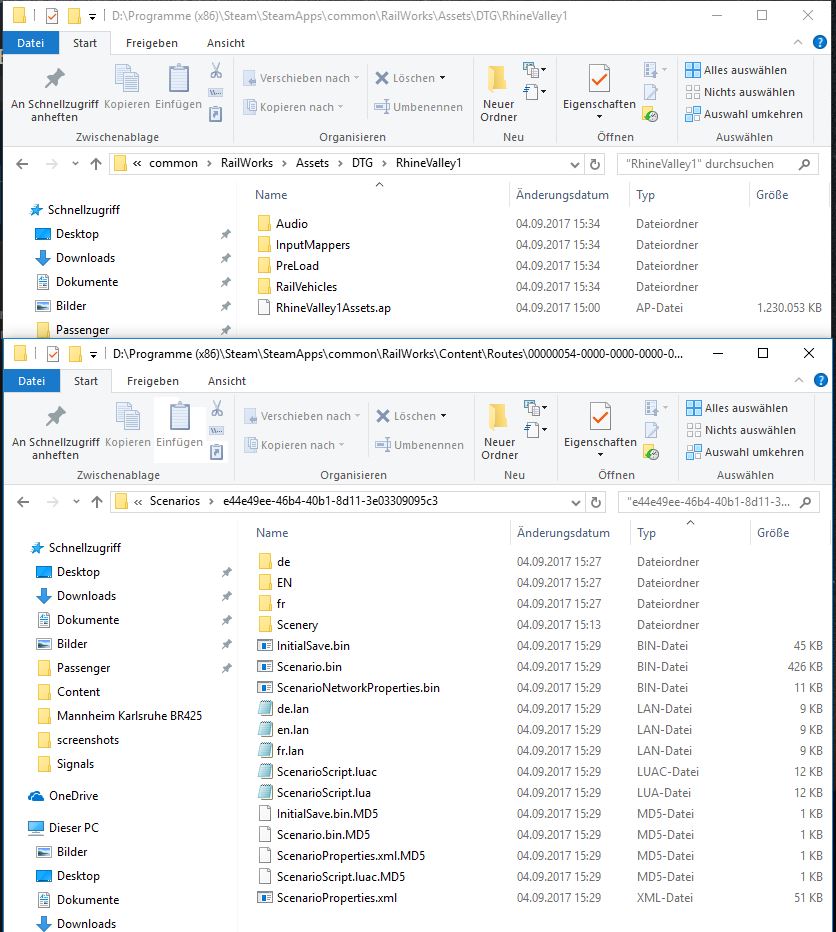Viewport: 836px width, 932px height.
Task: Click DTG in RhineValley1 breadcrumb path
Action: pyautogui.click(x=362, y=163)
